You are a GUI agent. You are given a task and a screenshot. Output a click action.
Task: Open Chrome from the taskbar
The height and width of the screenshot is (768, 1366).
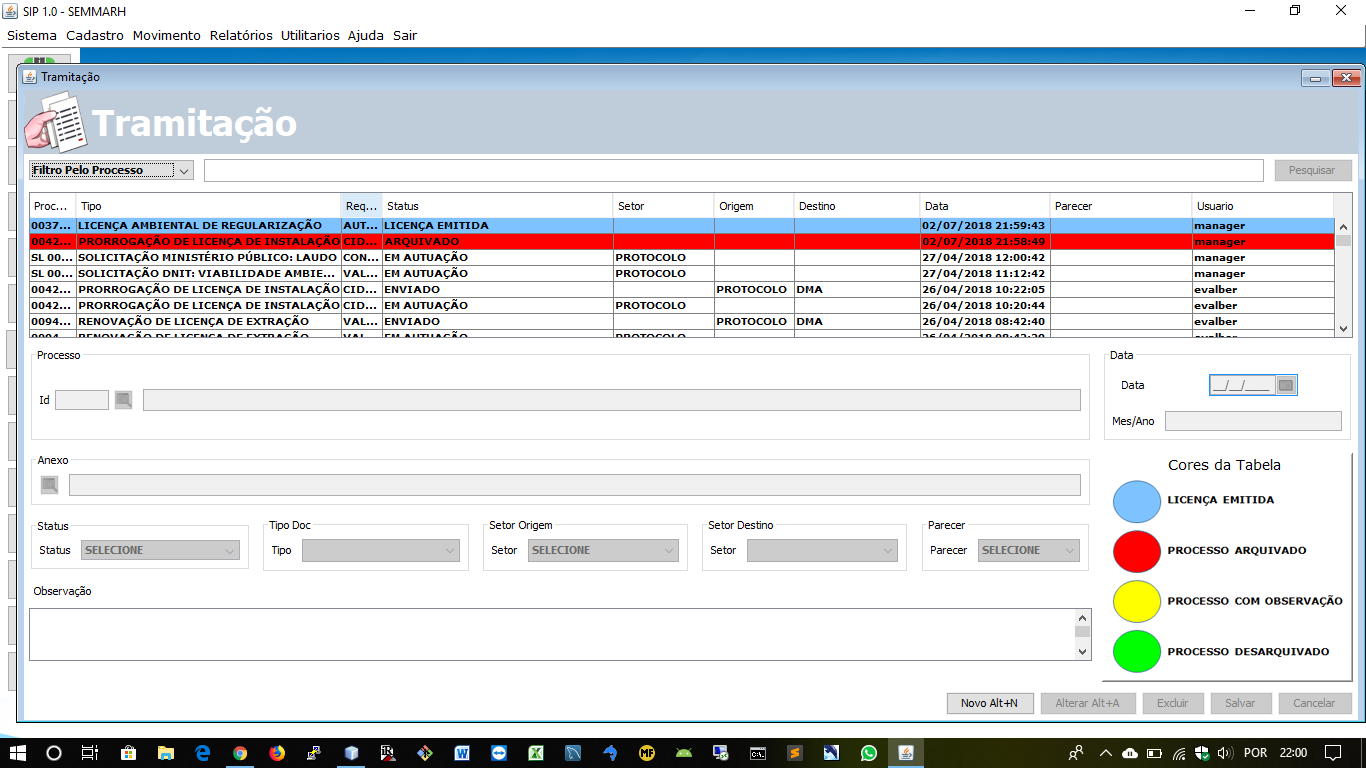click(x=240, y=753)
